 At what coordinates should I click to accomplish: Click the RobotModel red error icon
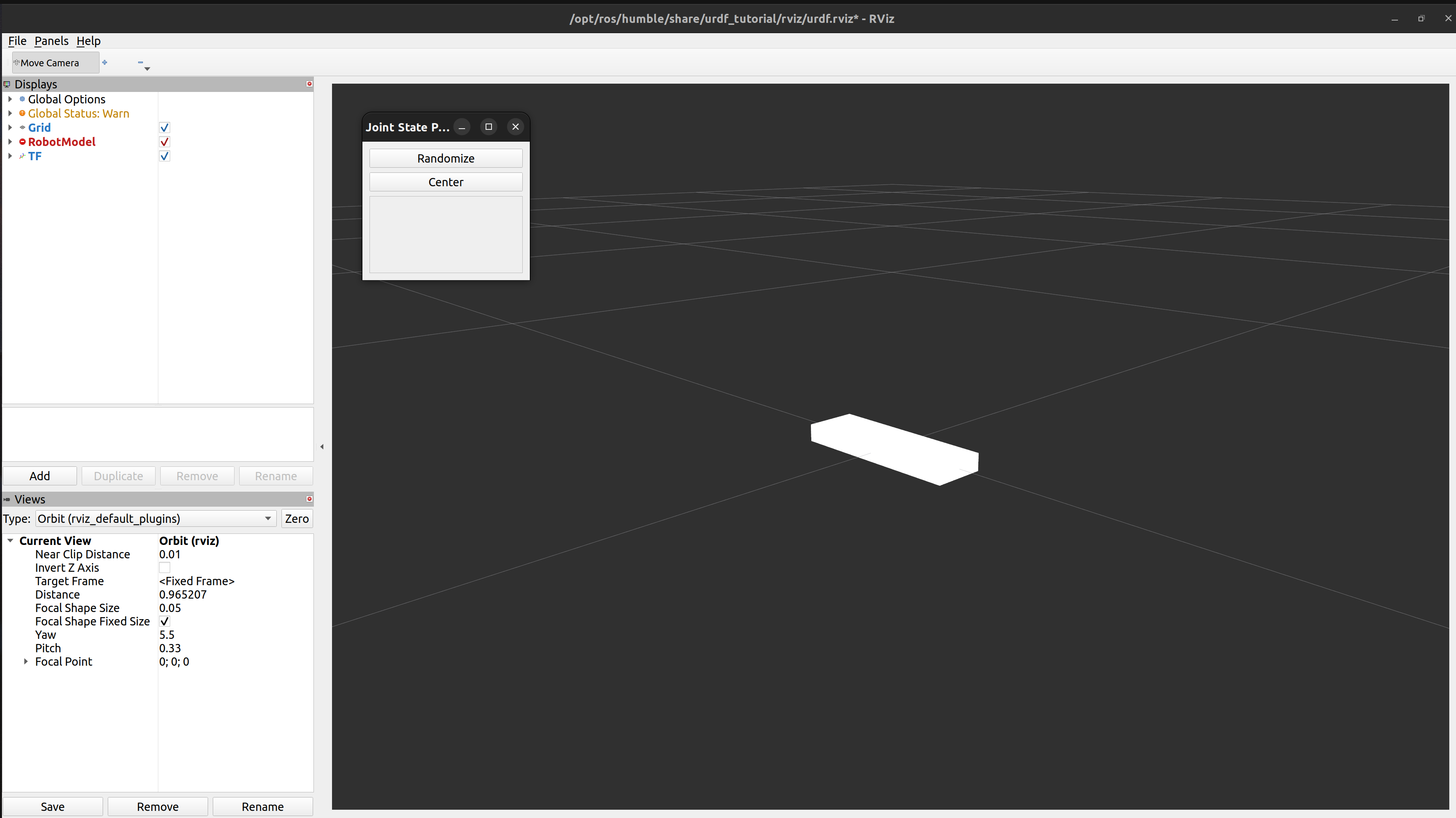click(23, 142)
